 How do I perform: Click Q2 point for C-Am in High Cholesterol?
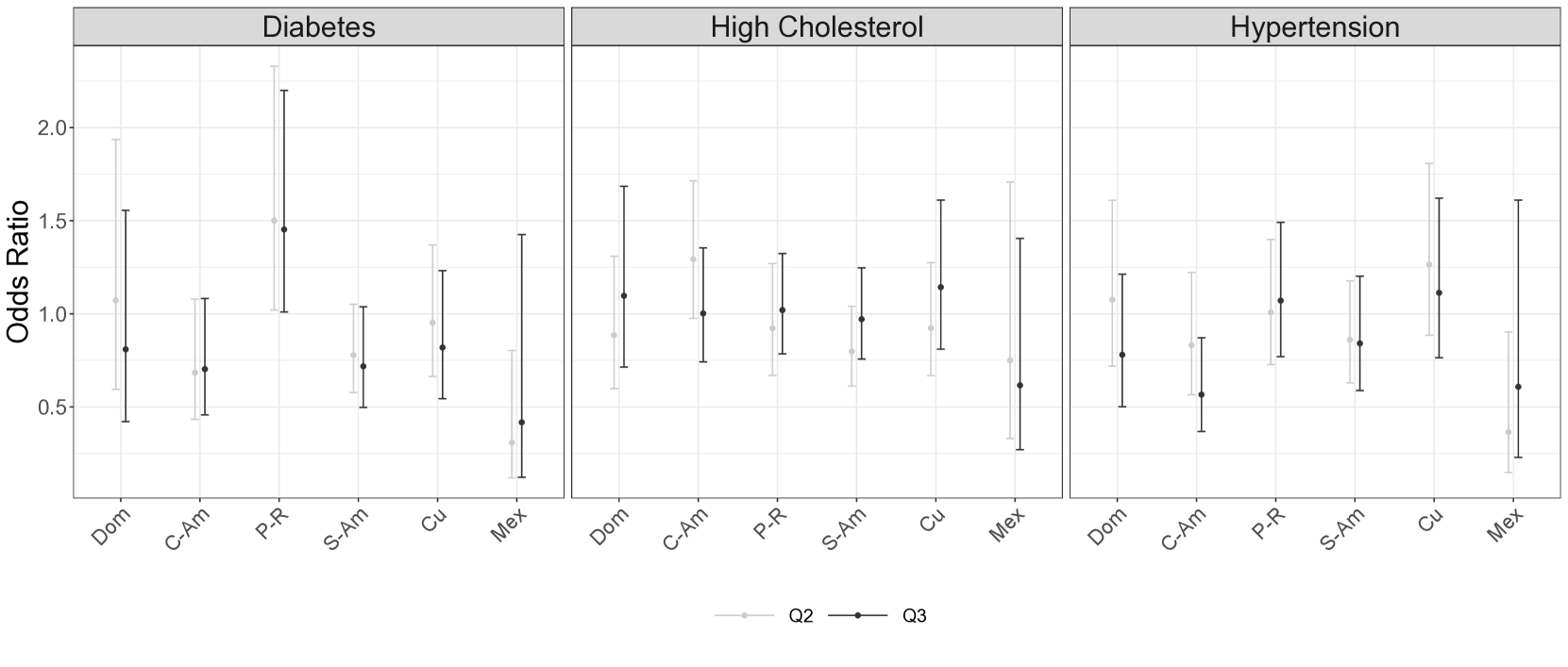pyautogui.click(x=693, y=259)
